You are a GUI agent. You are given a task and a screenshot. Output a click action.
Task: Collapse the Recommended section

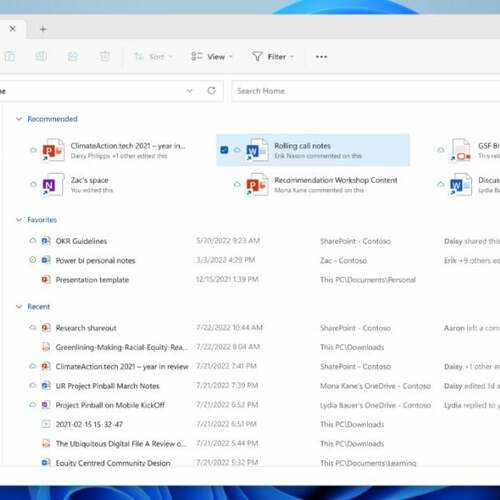click(19, 119)
